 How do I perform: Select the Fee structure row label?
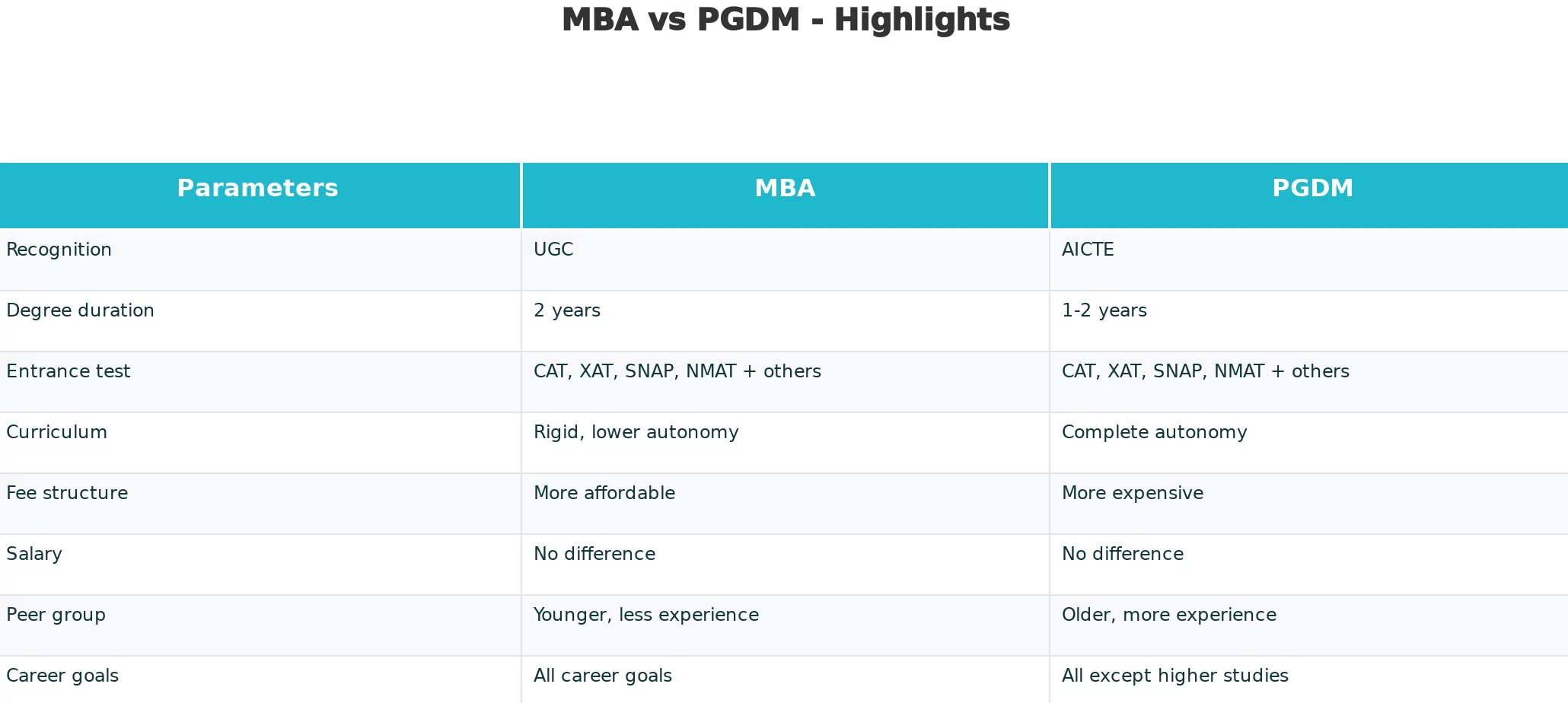tap(67, 494)
